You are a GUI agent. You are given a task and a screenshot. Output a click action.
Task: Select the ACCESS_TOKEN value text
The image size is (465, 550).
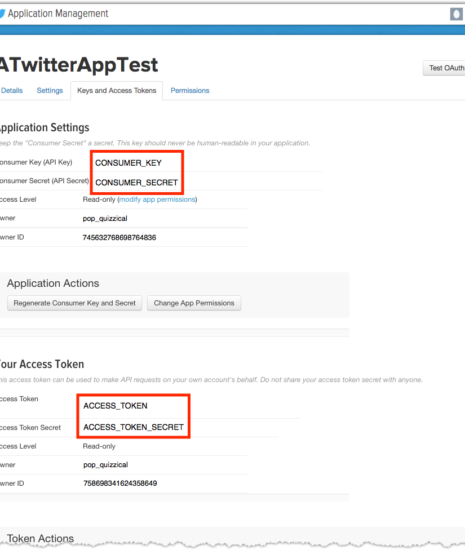click(x=115, y=406)
